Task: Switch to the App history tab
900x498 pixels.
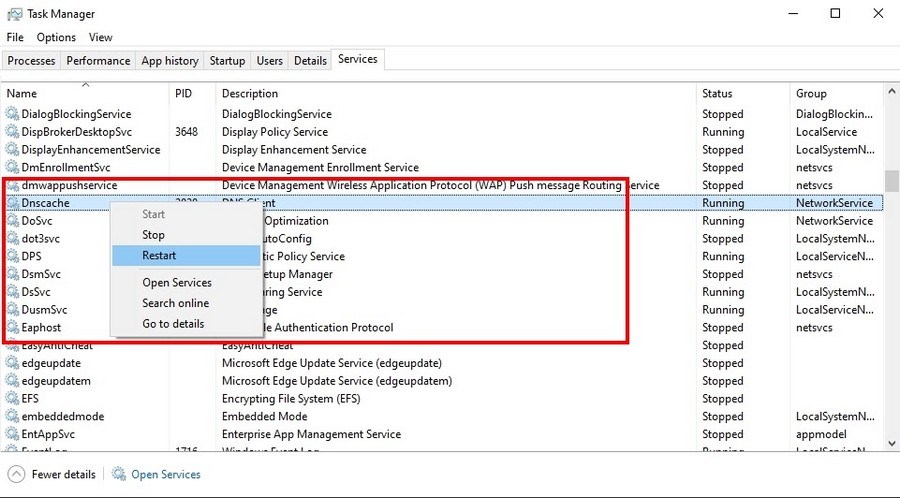Action: tap(170, 61)
